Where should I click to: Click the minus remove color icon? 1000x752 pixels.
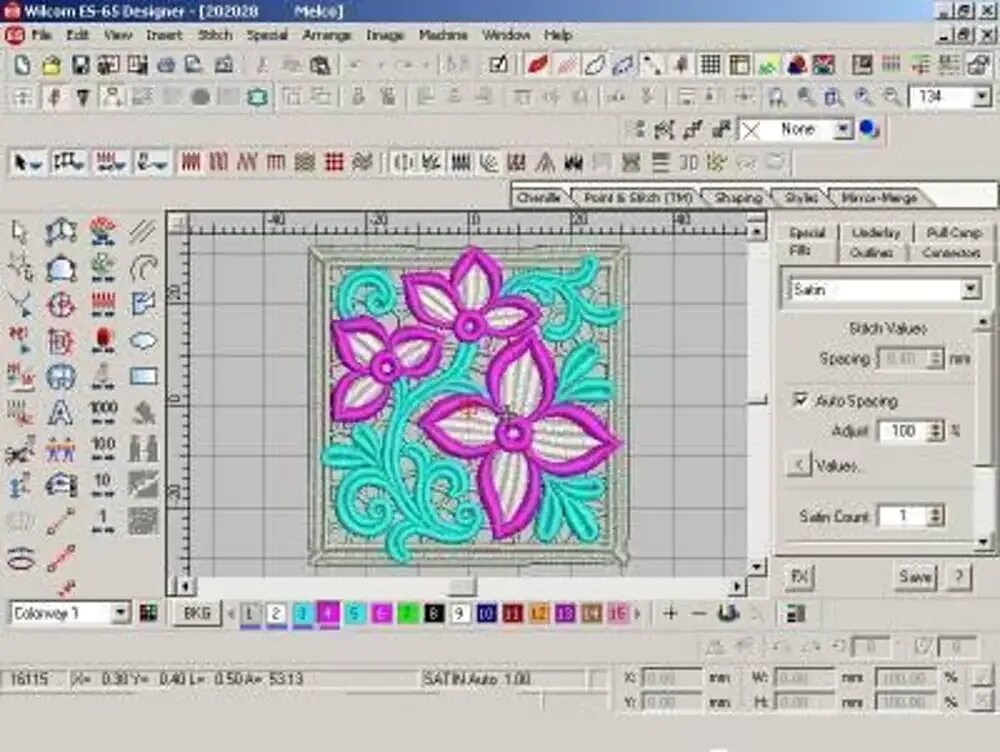click(699, 614)
